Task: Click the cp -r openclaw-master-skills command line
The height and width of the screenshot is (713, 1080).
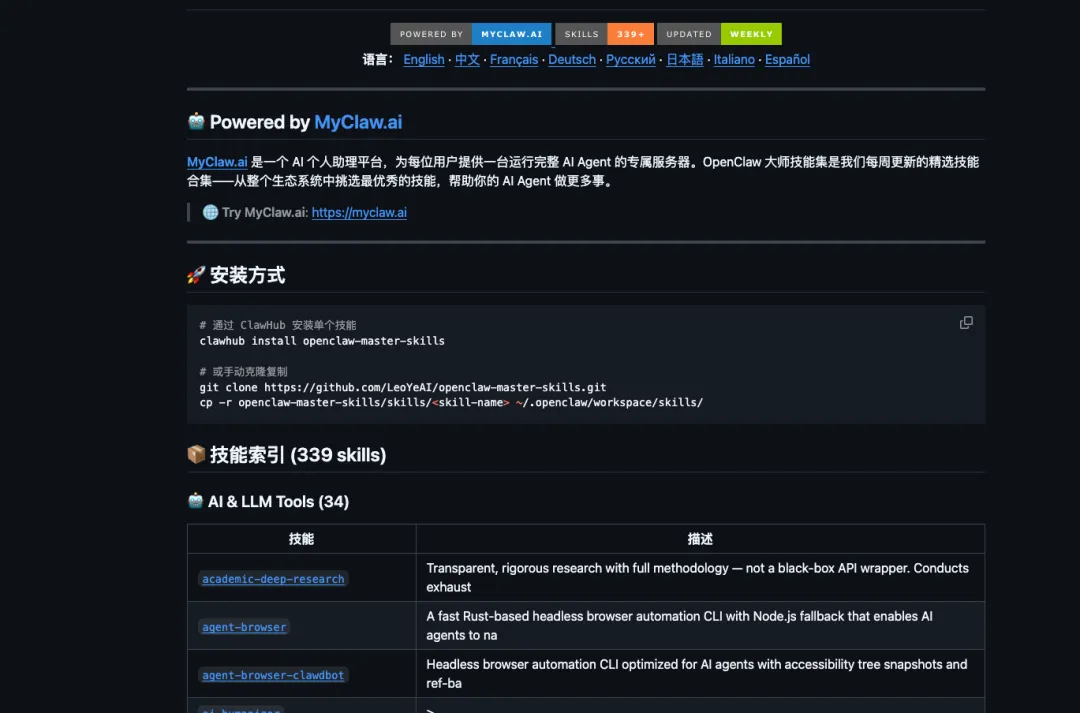Action: (451, 402)
